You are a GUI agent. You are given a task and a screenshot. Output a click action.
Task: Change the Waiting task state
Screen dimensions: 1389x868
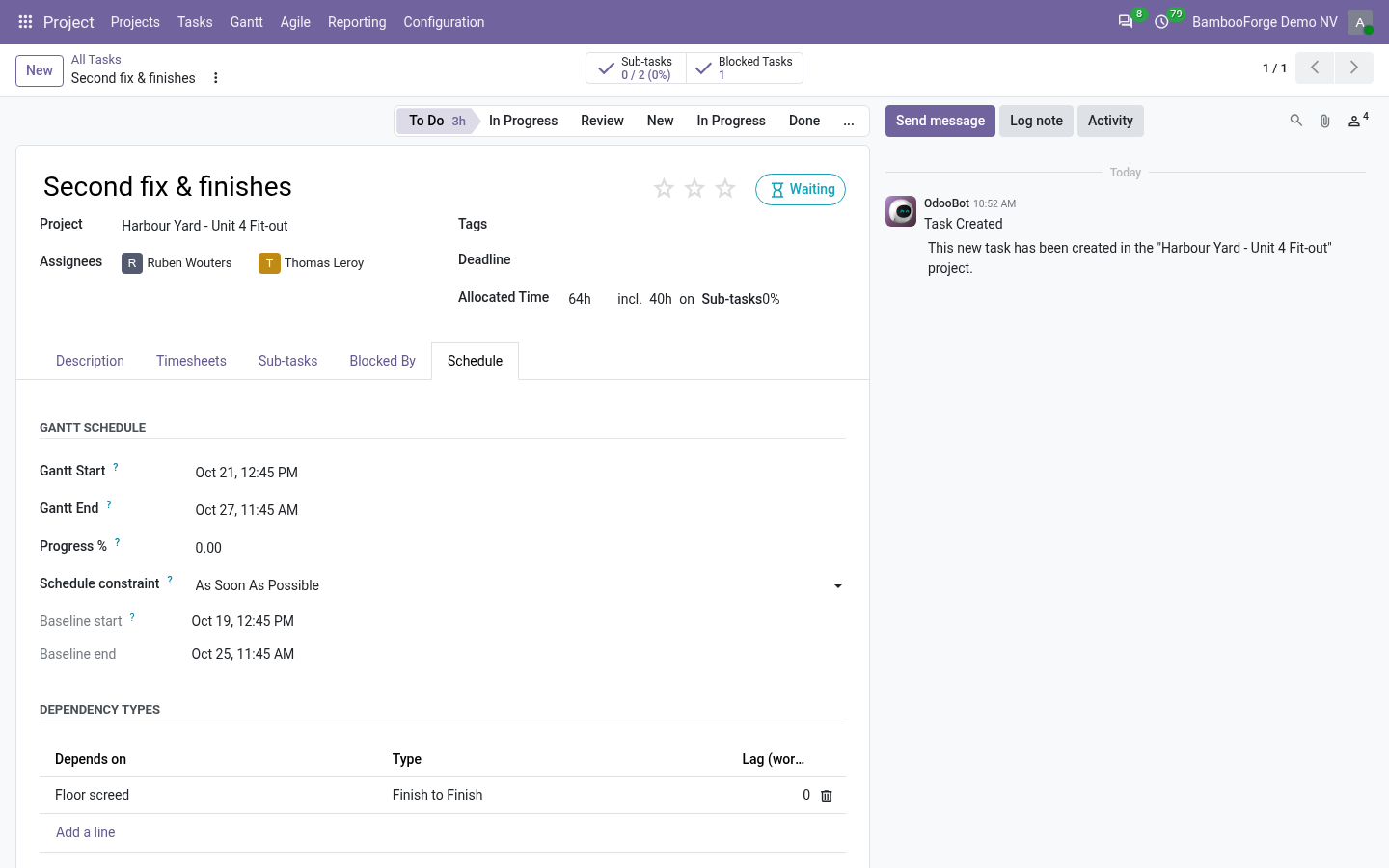[x=801, y=190]
